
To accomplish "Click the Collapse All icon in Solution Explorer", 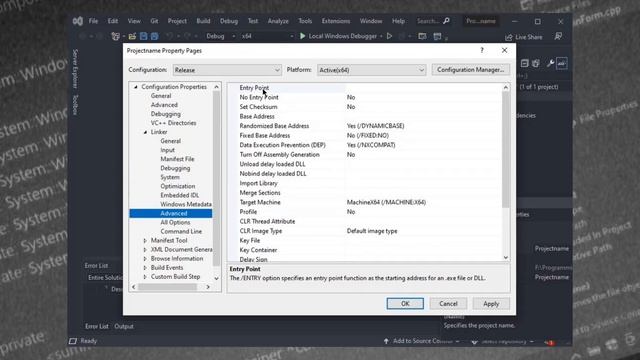I will click(524, 63).
